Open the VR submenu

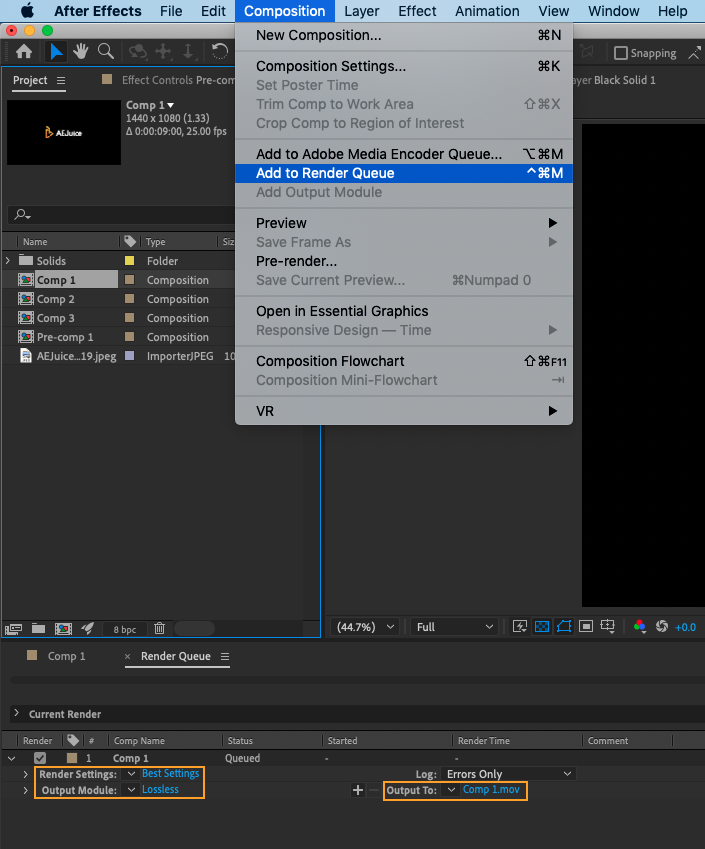[x=404, y=412]
